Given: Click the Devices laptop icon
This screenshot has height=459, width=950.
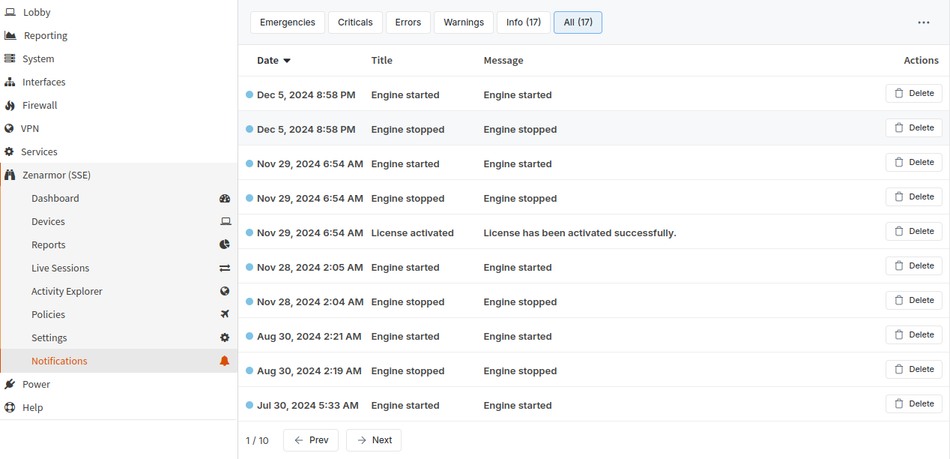Looking at the screenshot, I should pos(224,222).
